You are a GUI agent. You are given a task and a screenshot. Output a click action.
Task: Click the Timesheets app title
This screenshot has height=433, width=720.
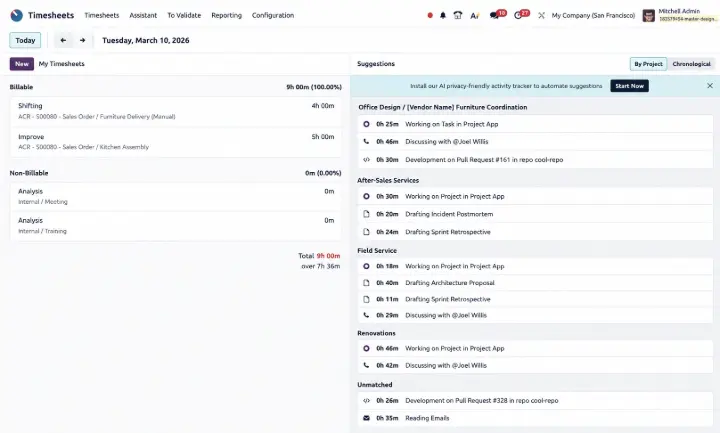[x=51, y=15]
